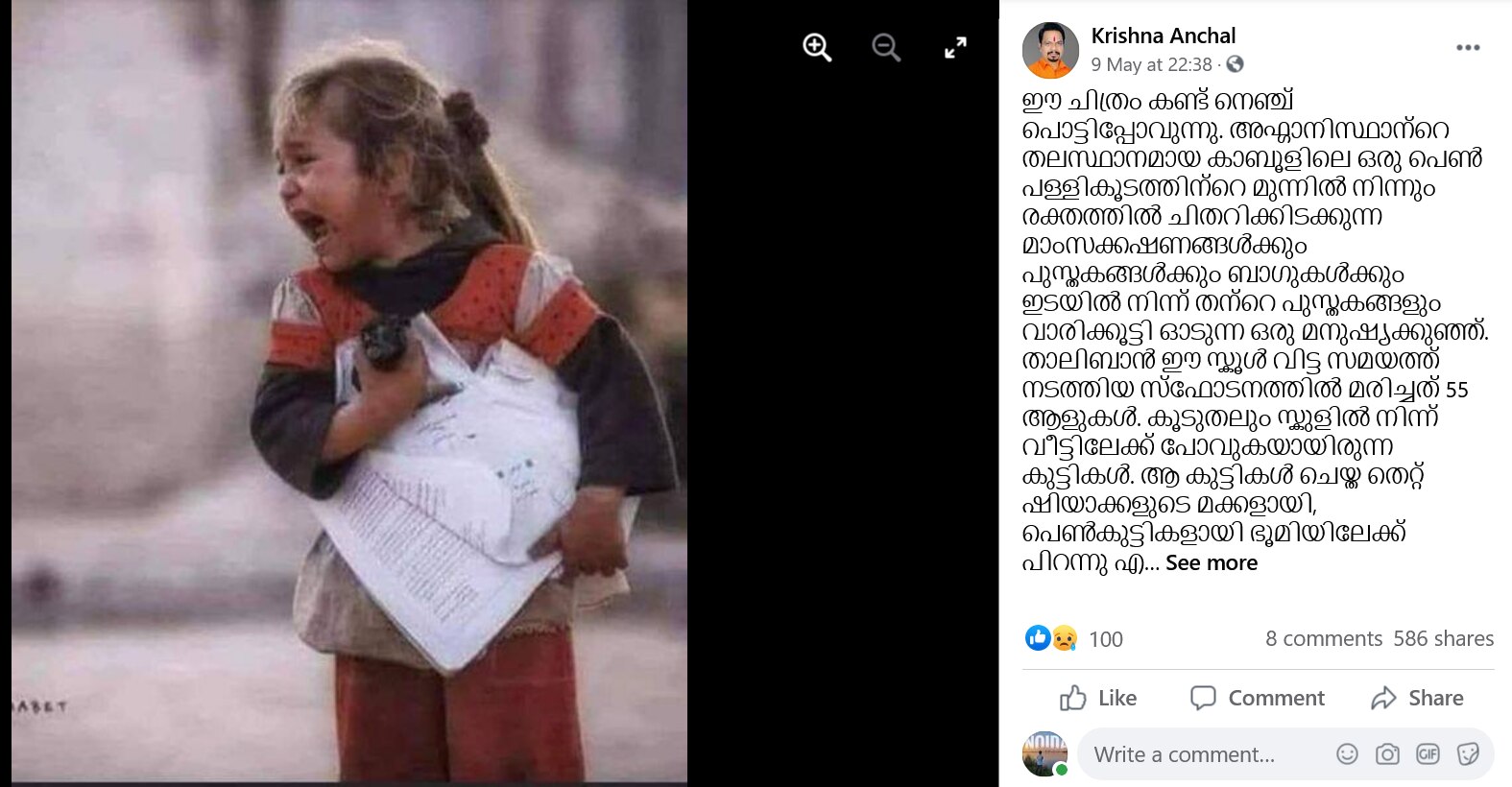Like the post

(1098, 698)
